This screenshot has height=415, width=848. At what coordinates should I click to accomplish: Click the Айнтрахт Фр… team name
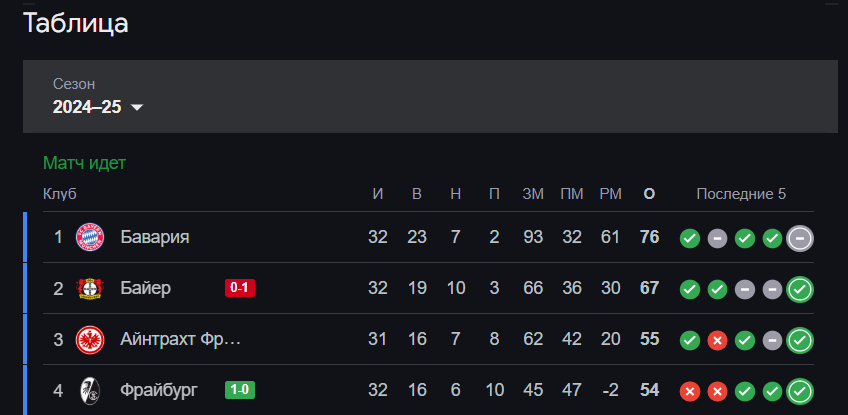[181, 340]
